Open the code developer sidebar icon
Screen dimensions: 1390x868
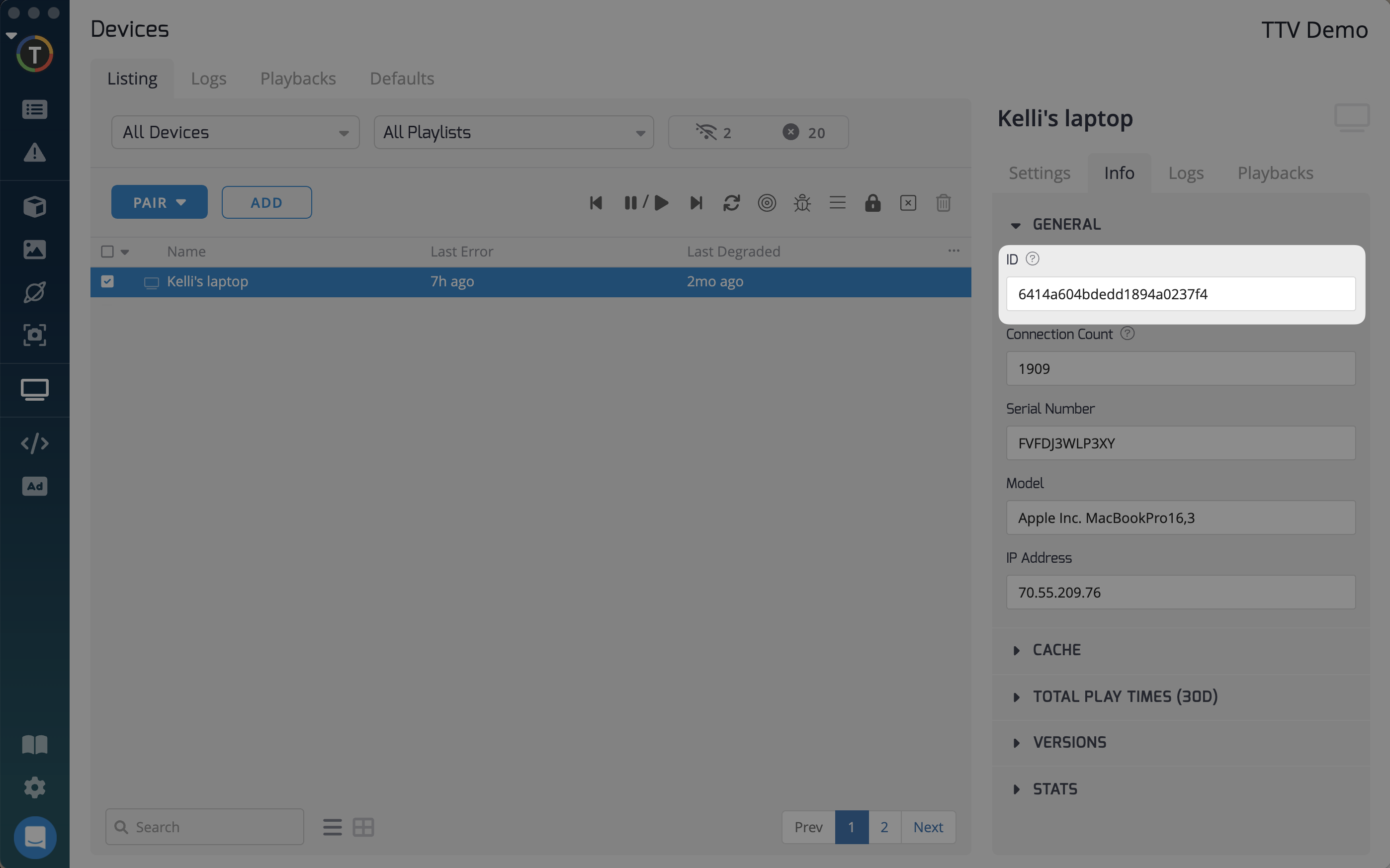34,443
